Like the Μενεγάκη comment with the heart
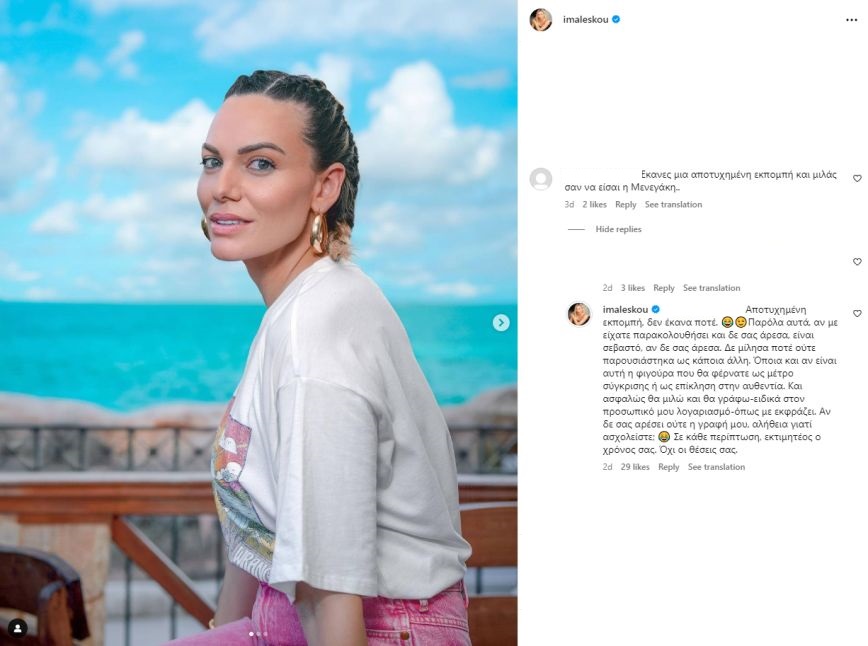Screen dimensions: 868x646 (857, 178)
